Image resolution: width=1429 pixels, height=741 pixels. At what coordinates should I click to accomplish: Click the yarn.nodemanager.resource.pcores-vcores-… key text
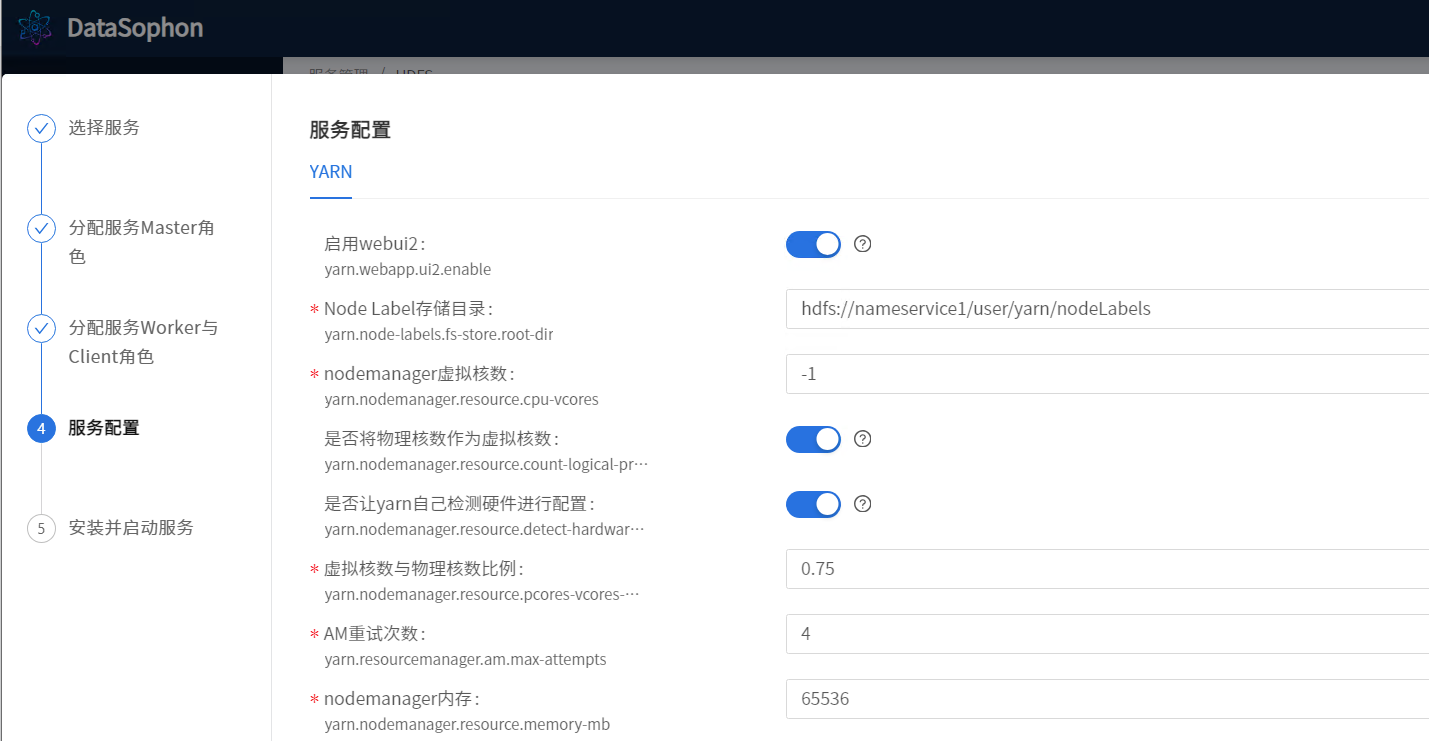coord(482,595)
